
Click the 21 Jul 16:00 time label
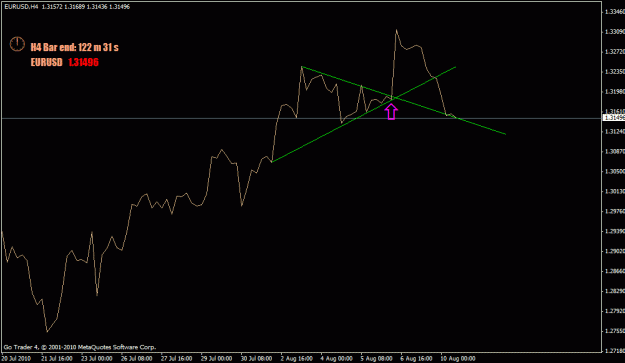[57, 358]
